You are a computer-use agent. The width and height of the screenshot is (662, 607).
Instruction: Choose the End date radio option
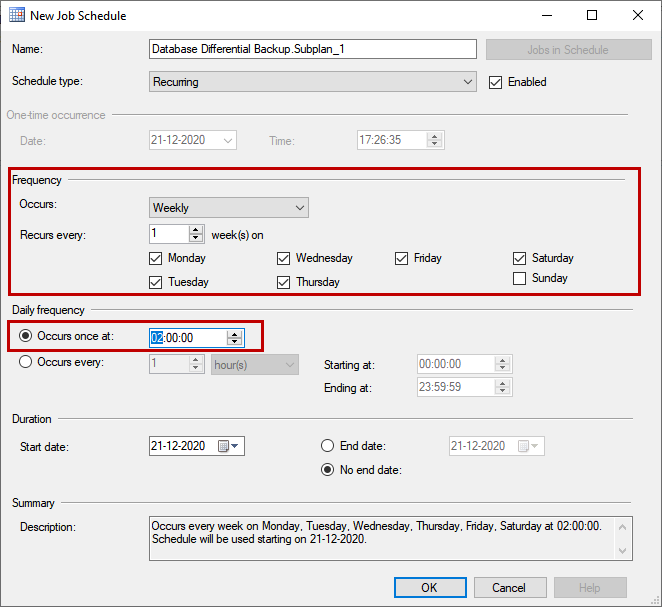point(327,446)
